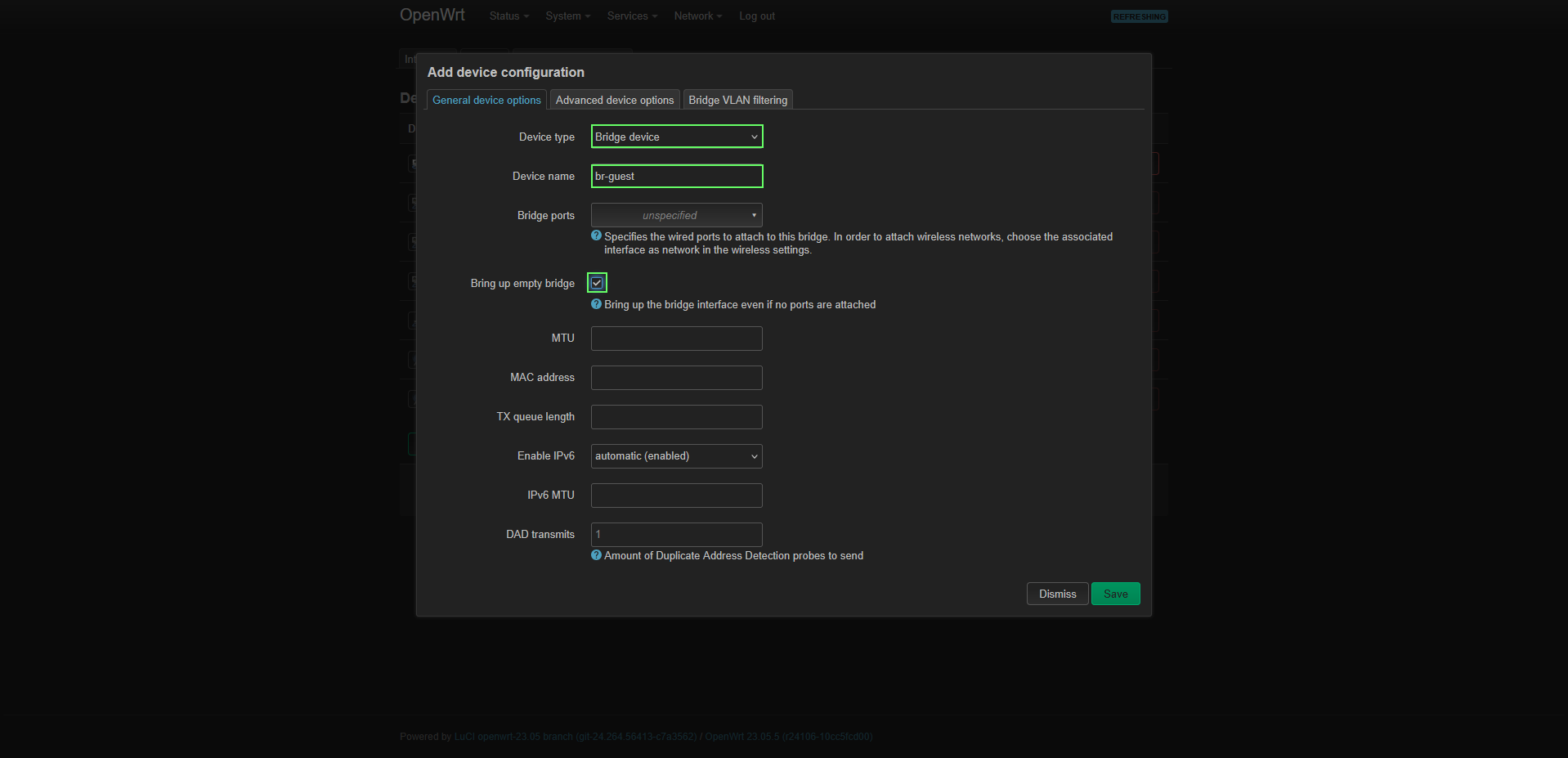The height and width of the screenshot is (758, 1568).
Task: Switch to Bridge VLAN filtering tab
Action: point(738,100)
